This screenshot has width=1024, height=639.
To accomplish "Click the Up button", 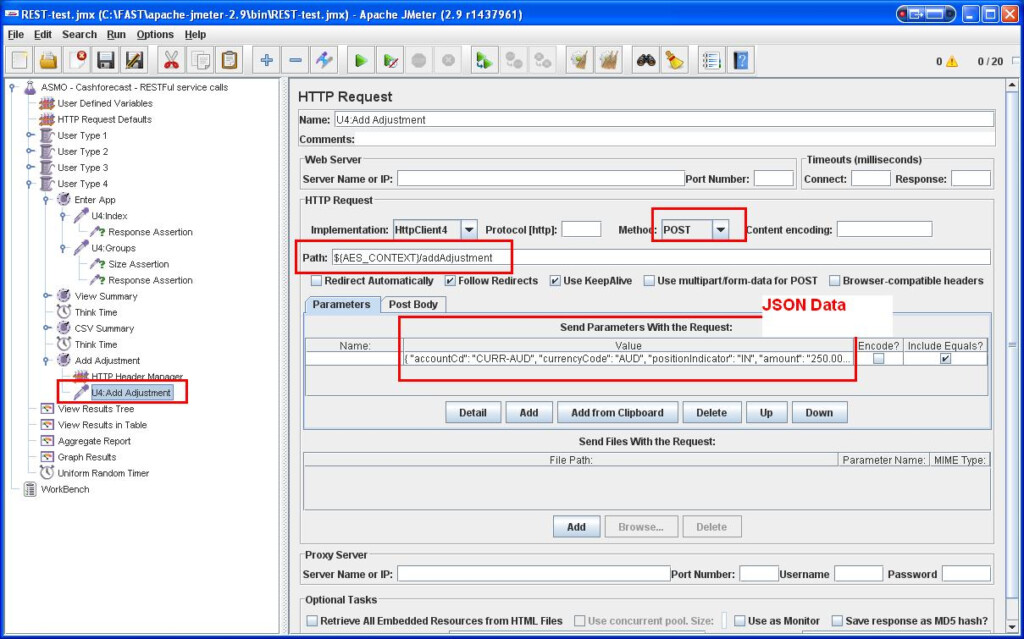I will click(766, 412).
